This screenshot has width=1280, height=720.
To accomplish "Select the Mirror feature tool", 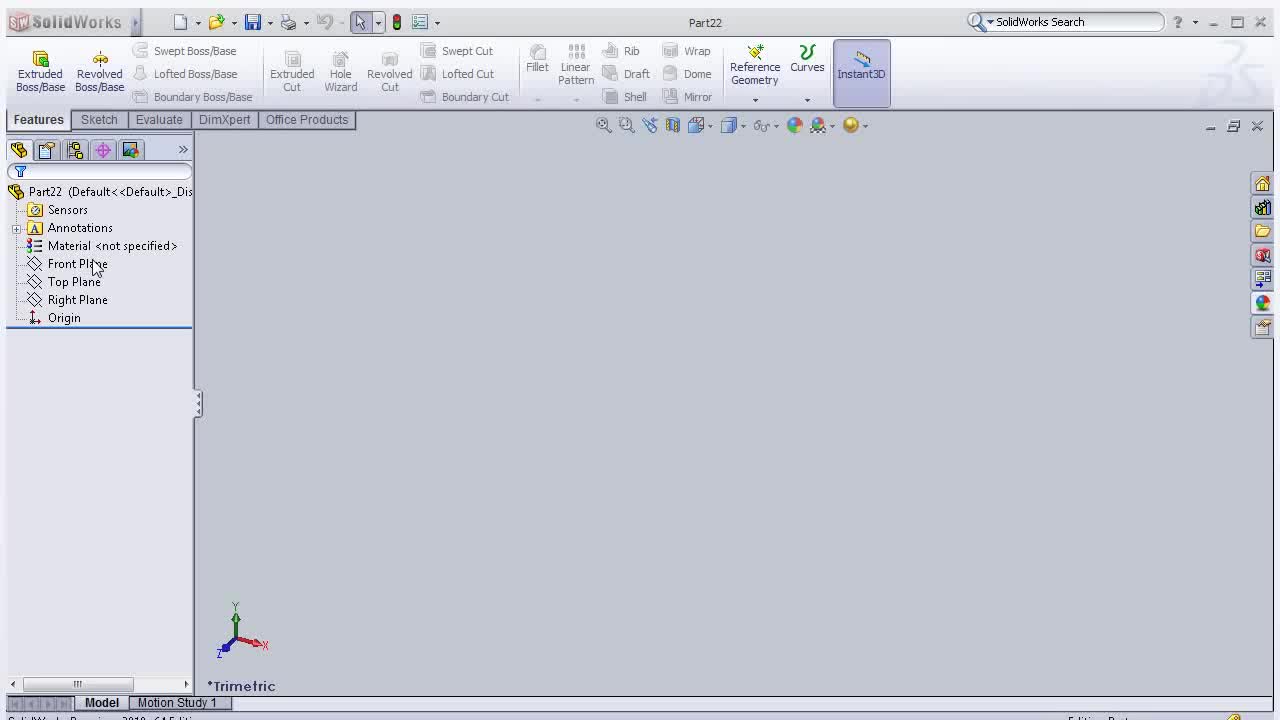I will click(687, 97).
